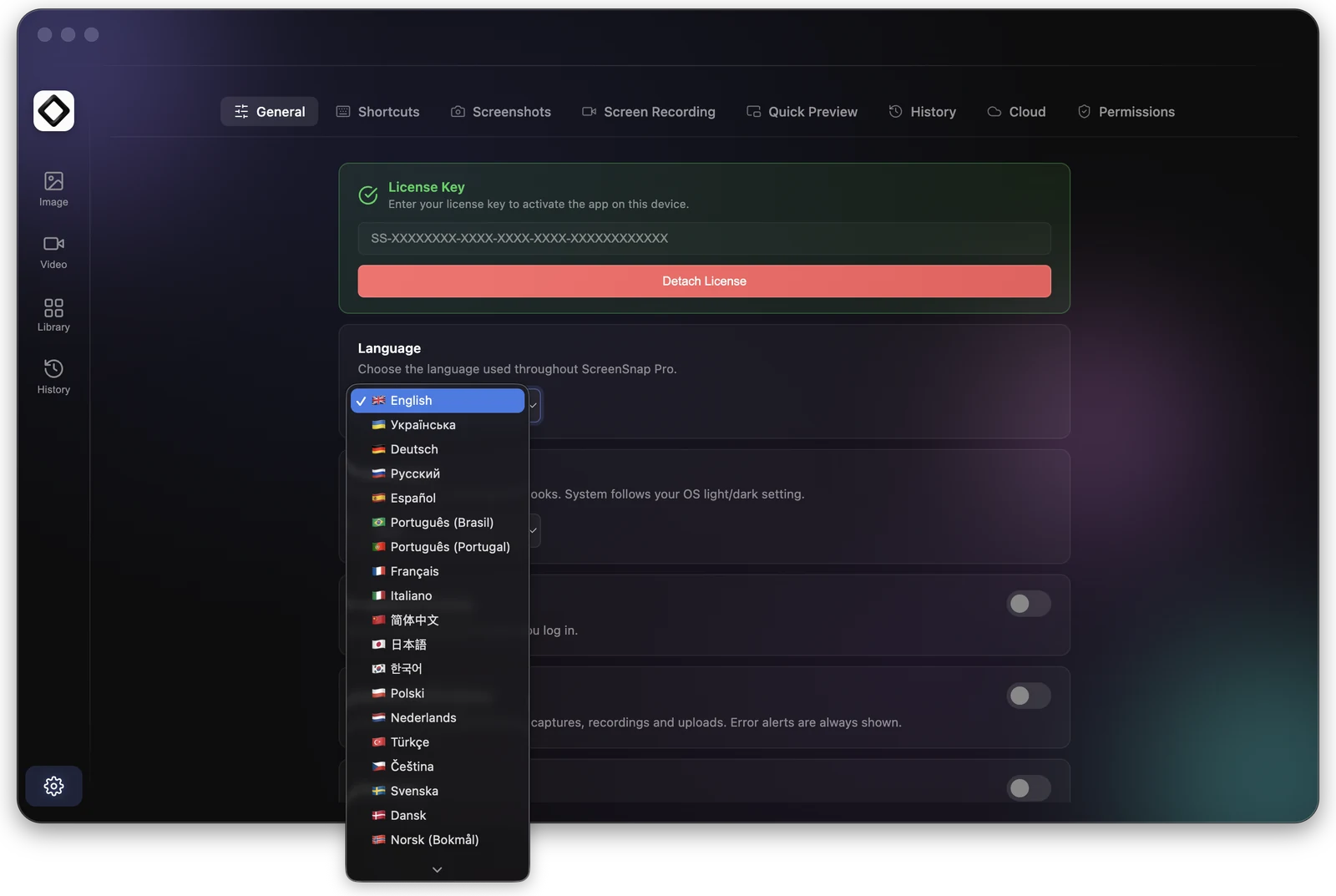Image resolution: width=1336 pixels, height=896 pixels.
Task: Select Português (Portugal) option
Action: 438,547
